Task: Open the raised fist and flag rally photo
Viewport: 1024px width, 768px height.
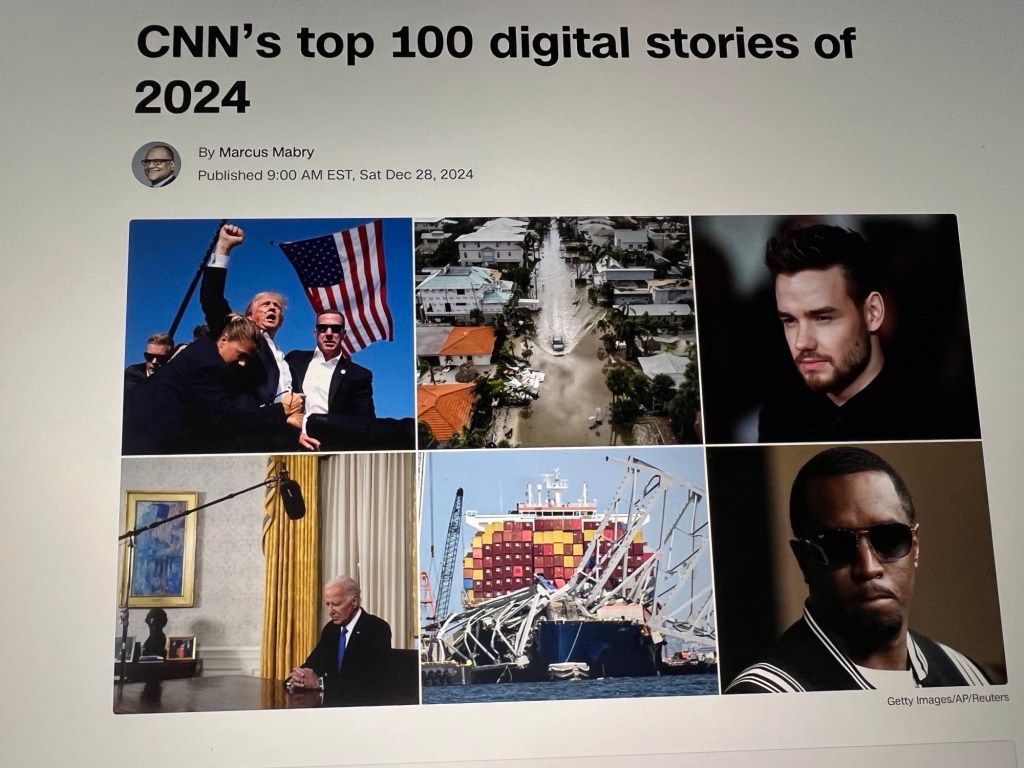Action: tap(268, 335)
